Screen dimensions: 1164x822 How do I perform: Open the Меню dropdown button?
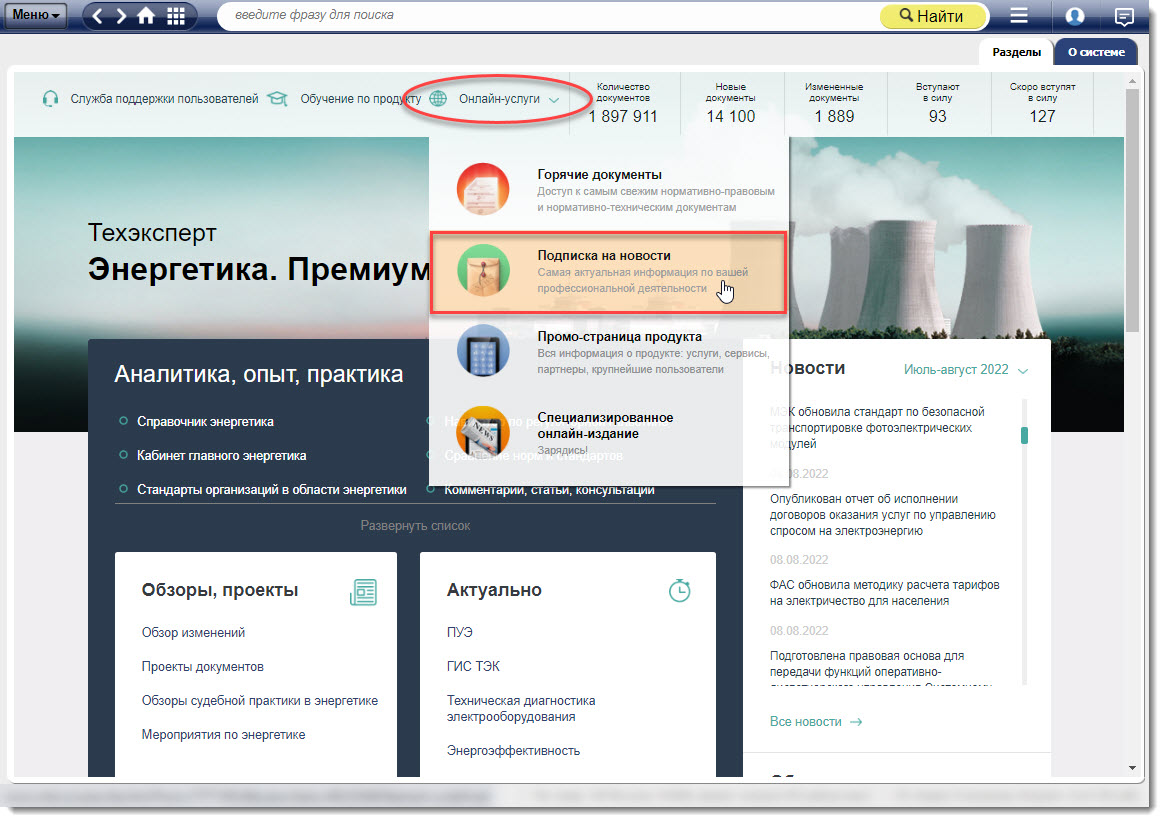coord(36,15)
